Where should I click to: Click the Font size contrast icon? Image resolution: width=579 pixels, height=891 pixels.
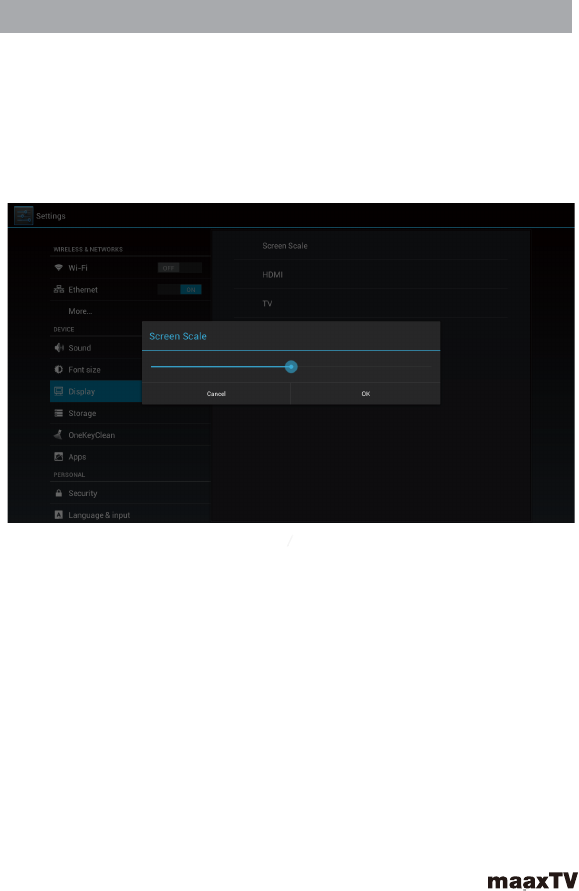coord(59,369)
